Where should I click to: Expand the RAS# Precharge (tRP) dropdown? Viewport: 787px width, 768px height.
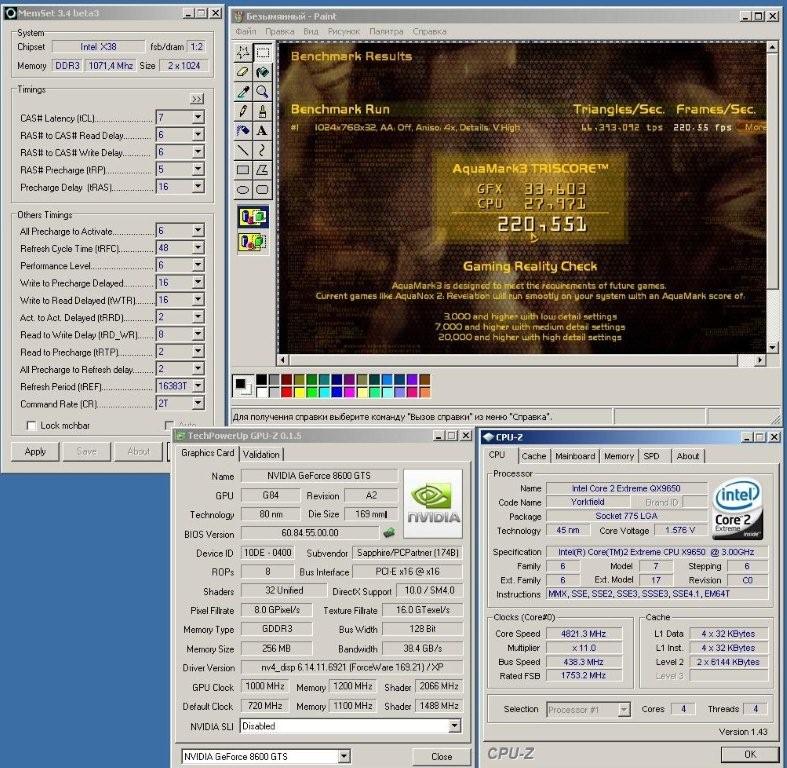click(x=198, y=169)
